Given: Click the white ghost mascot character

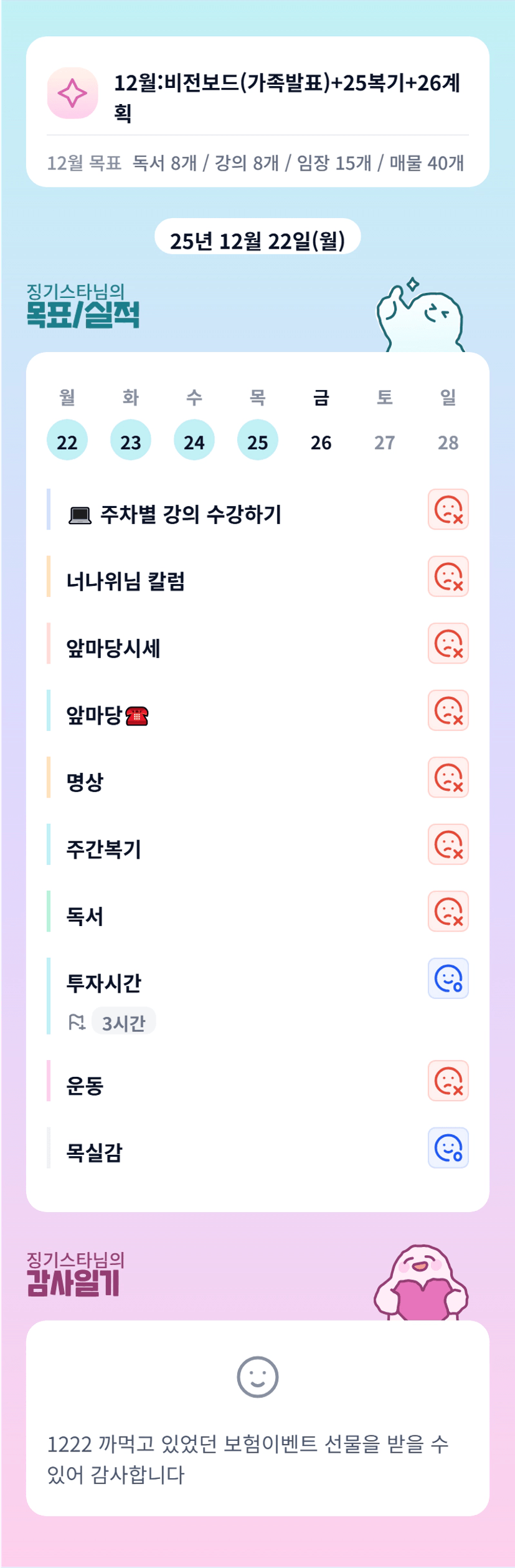Looking at the screenshot, I should [420, 317].
